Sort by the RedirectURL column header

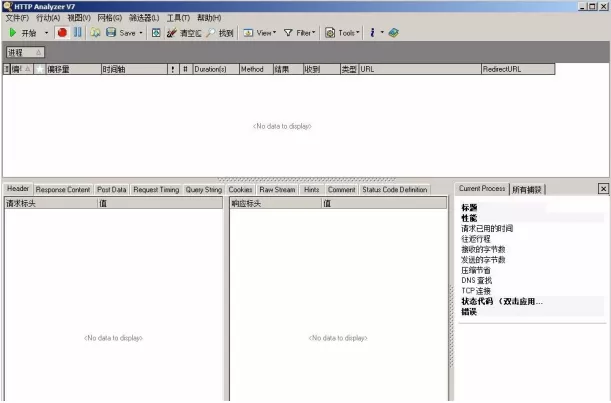(x=518, y=69)
